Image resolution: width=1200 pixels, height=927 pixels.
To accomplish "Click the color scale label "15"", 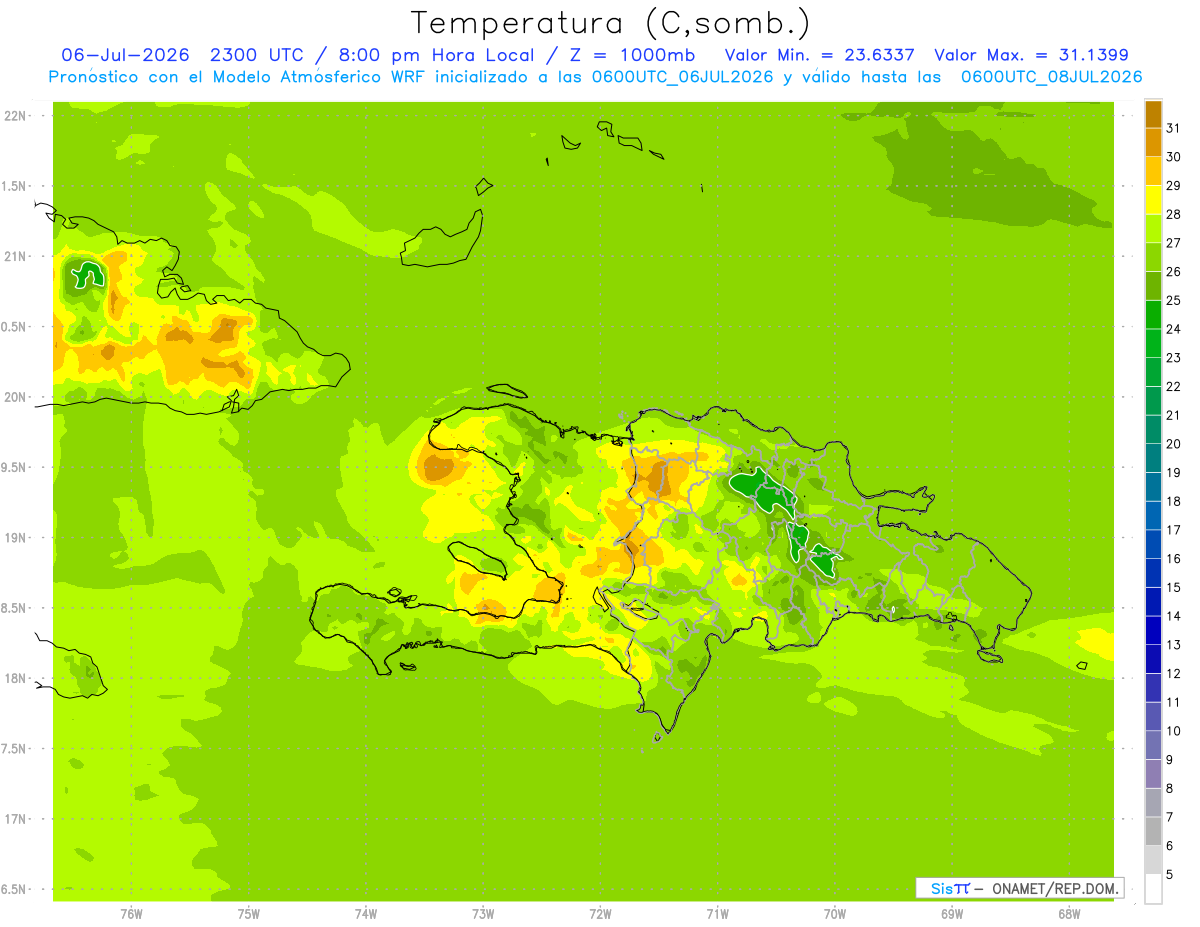I will pos(1173,587).
